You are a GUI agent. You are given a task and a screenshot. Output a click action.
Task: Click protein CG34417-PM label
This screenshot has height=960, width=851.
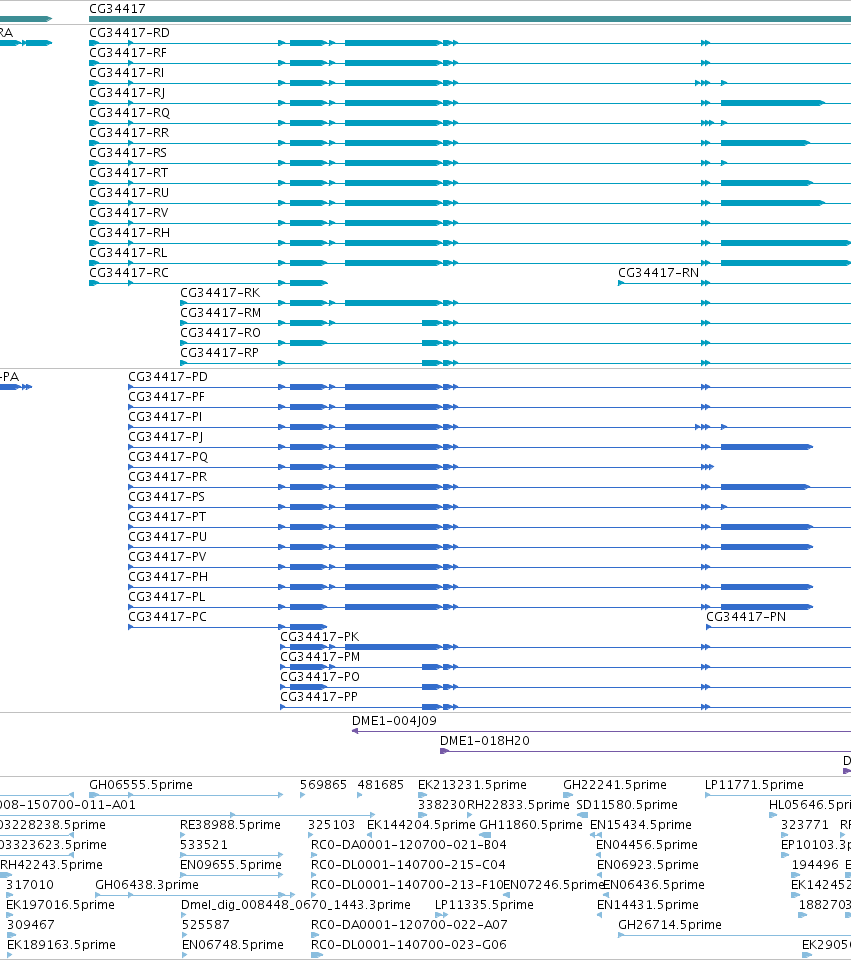[x=320, y=657]
